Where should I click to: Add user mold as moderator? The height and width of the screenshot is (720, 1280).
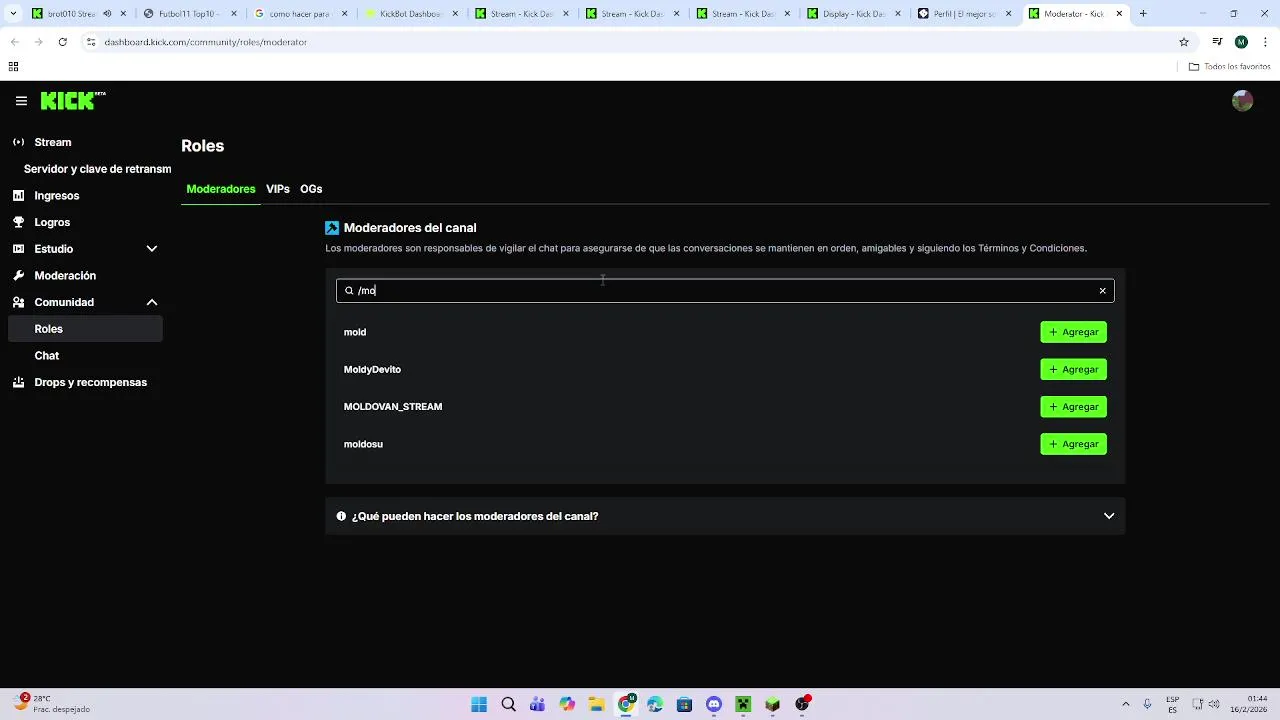1073,332
